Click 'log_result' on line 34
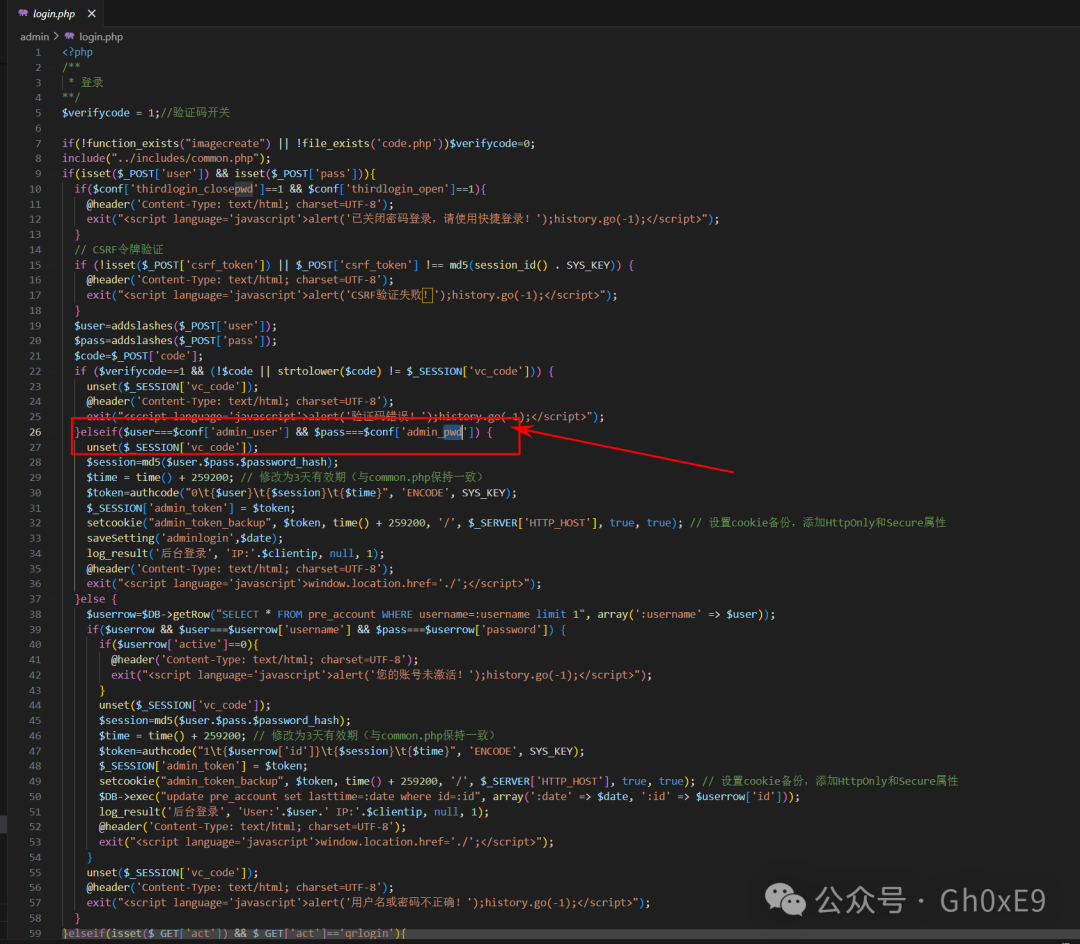The height and width of the screenshot is (944, 1080). (117, 554)
